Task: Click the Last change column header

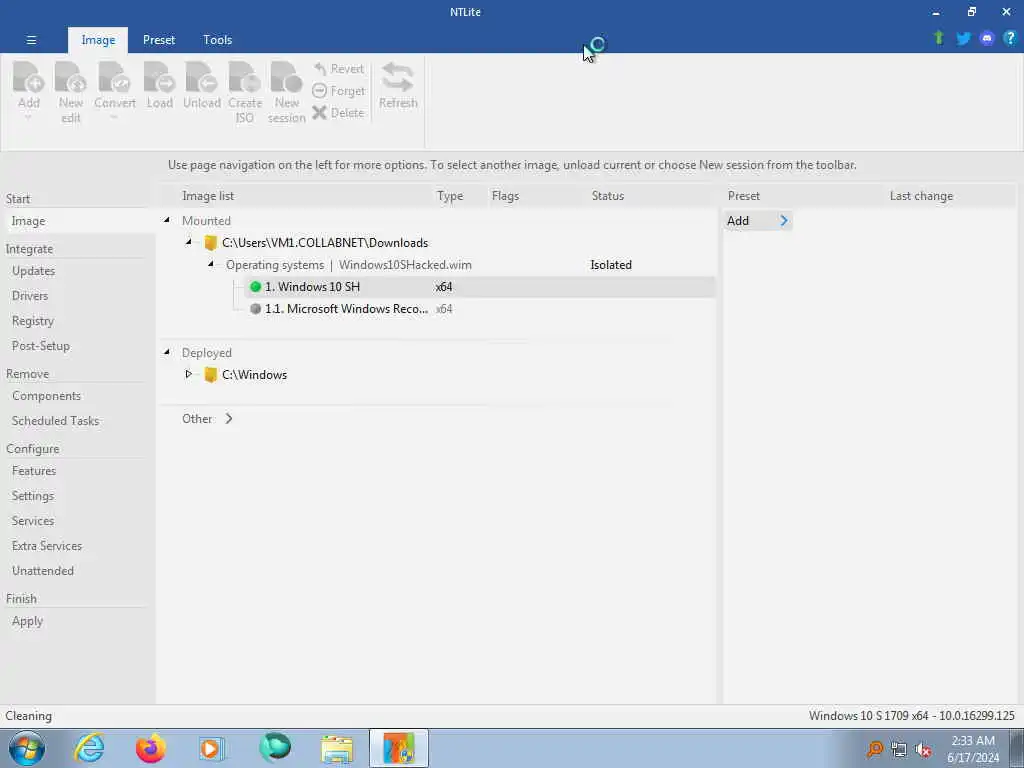Action: tap(921, 196)
